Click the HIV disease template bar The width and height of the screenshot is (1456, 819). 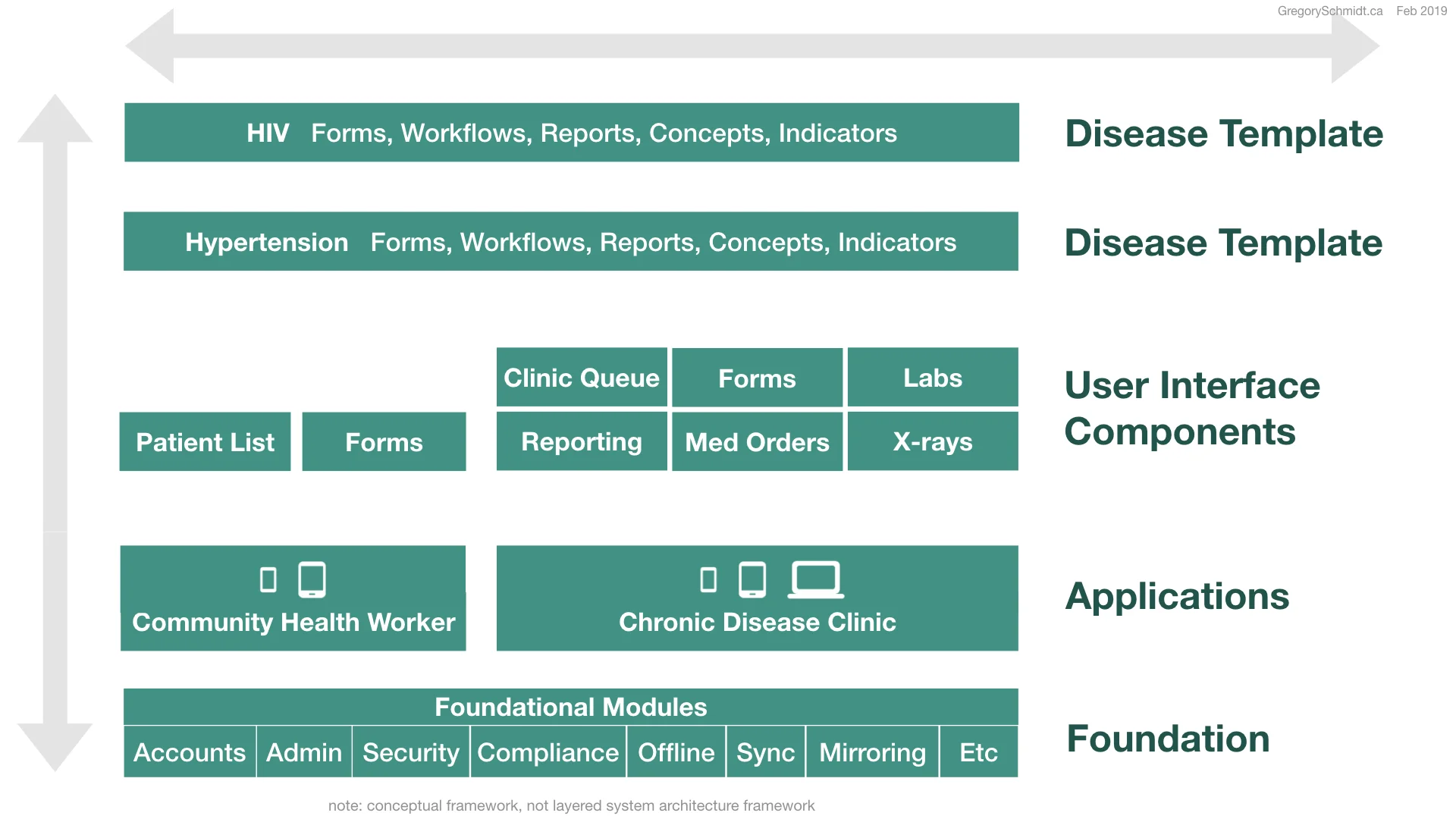click(571, 133)
